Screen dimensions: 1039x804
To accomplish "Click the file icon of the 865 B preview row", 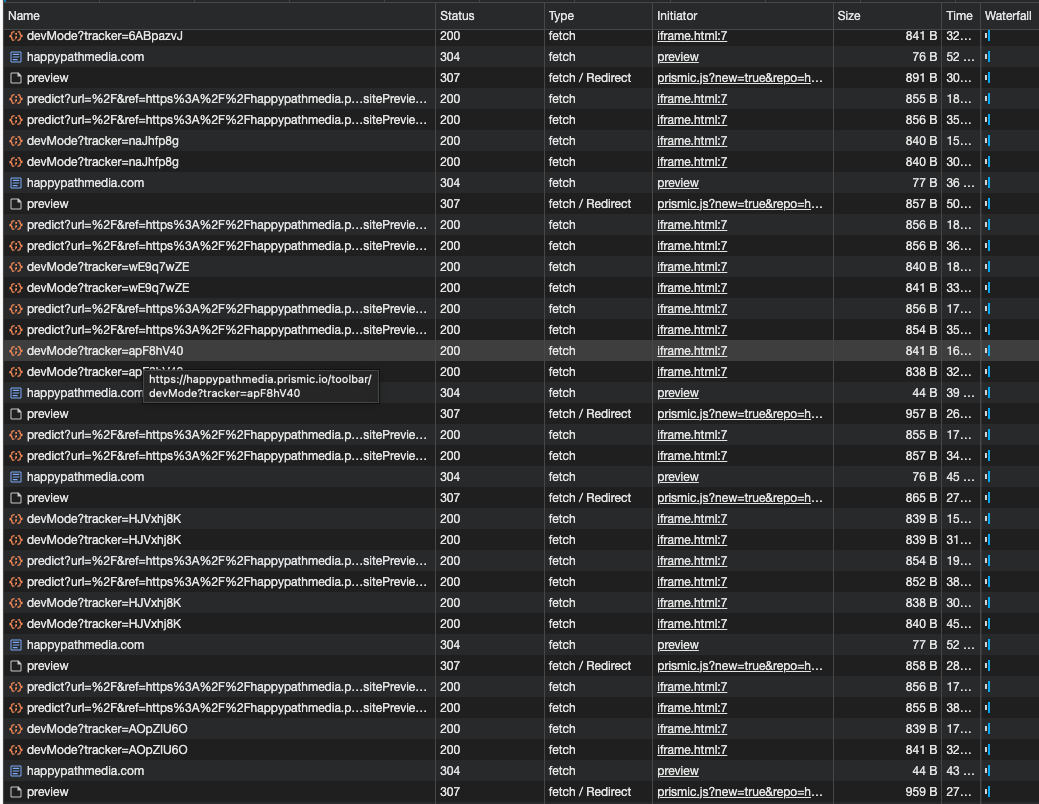I will click(x=16, y=498).
